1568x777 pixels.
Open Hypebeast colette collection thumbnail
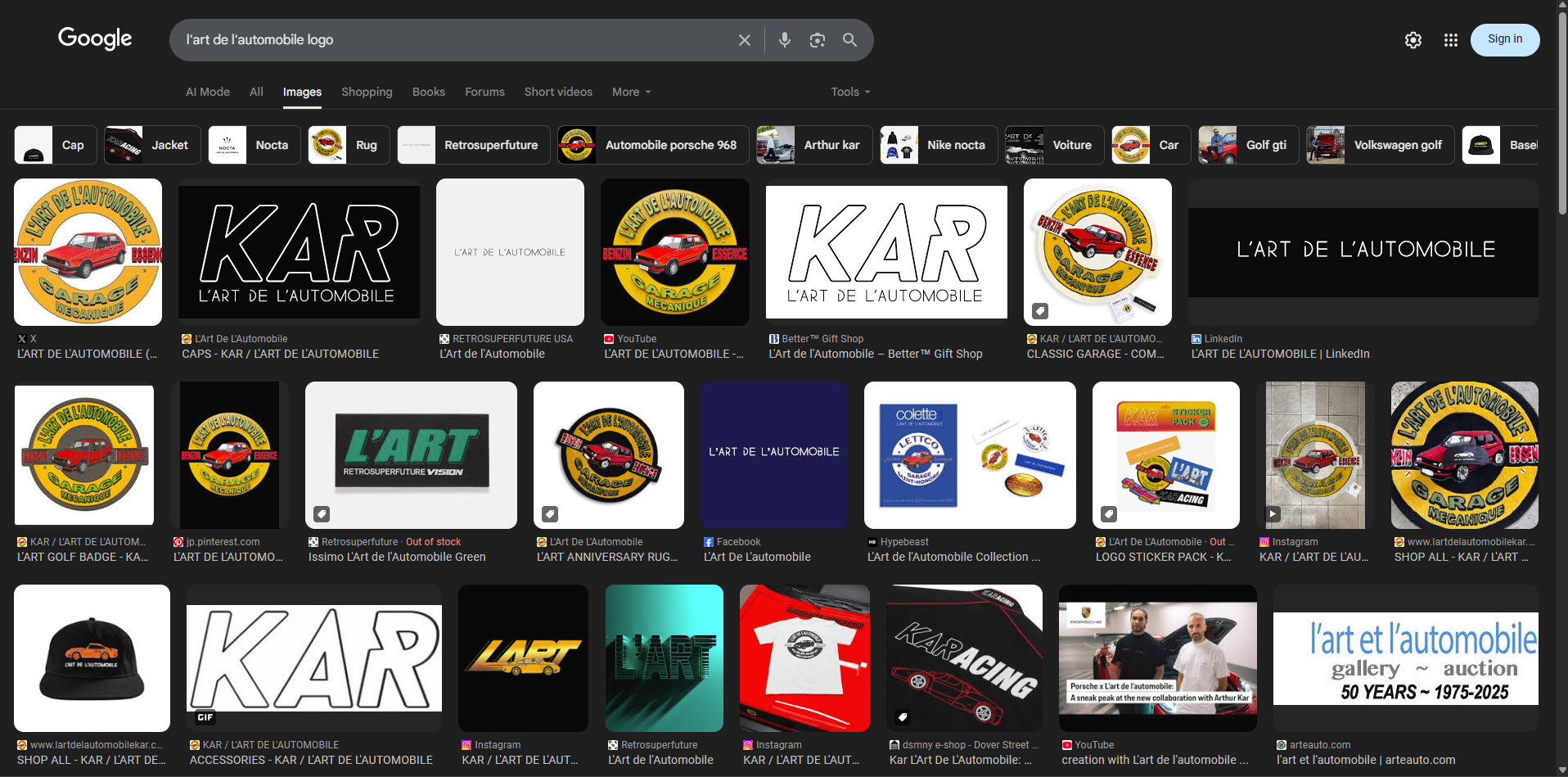(970, 455)
